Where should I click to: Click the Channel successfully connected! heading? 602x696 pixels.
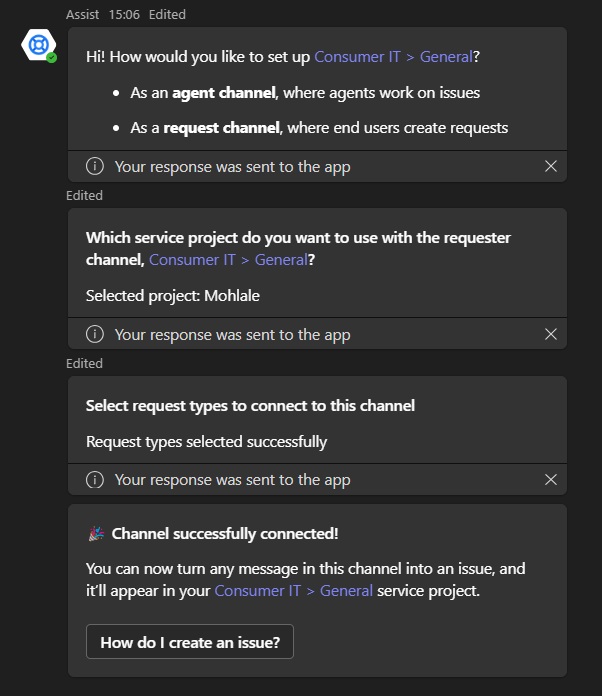pyautogui.click(x=225, y=534)
